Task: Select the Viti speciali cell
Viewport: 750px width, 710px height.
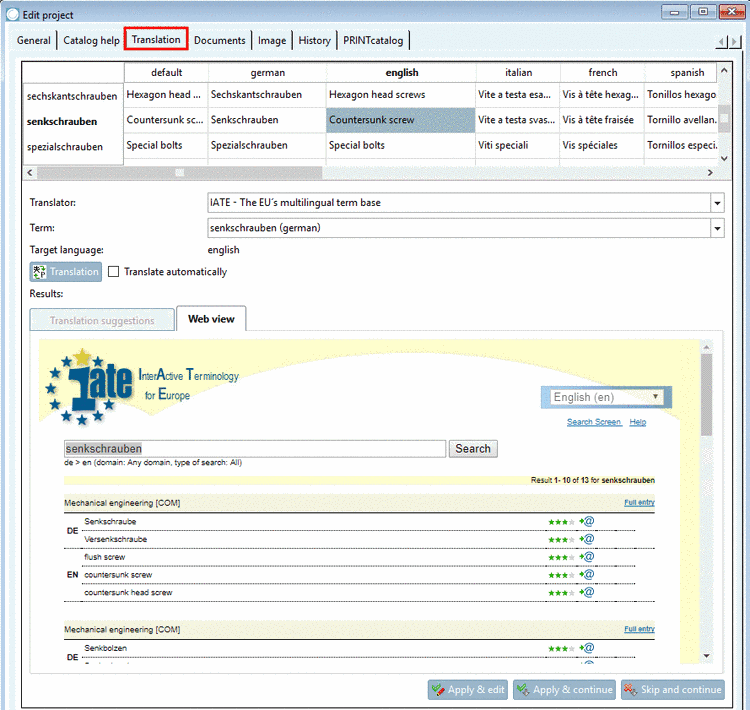Action: pyautogui.click(x=518, y=145)
